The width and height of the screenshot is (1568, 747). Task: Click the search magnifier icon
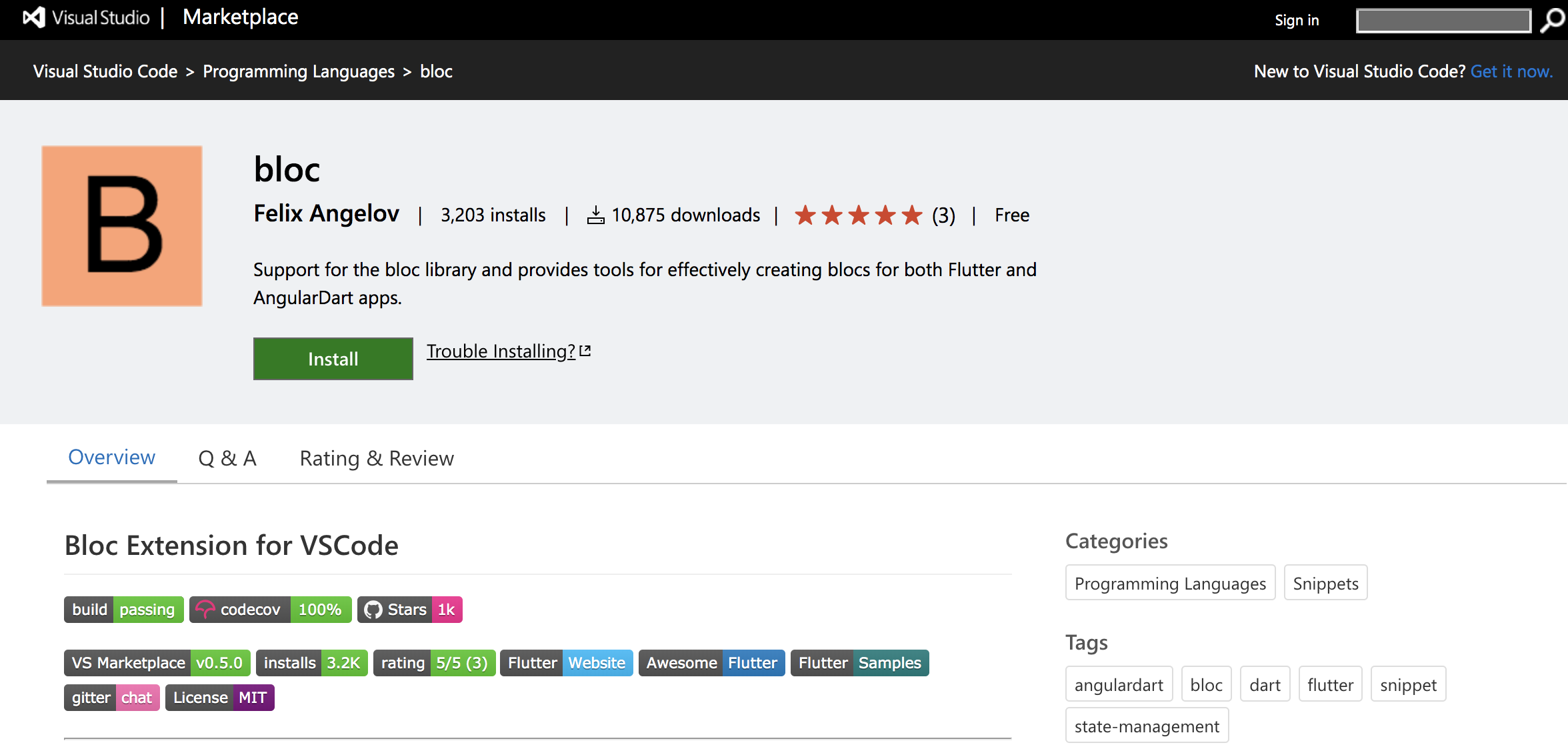coord(1553,21)
